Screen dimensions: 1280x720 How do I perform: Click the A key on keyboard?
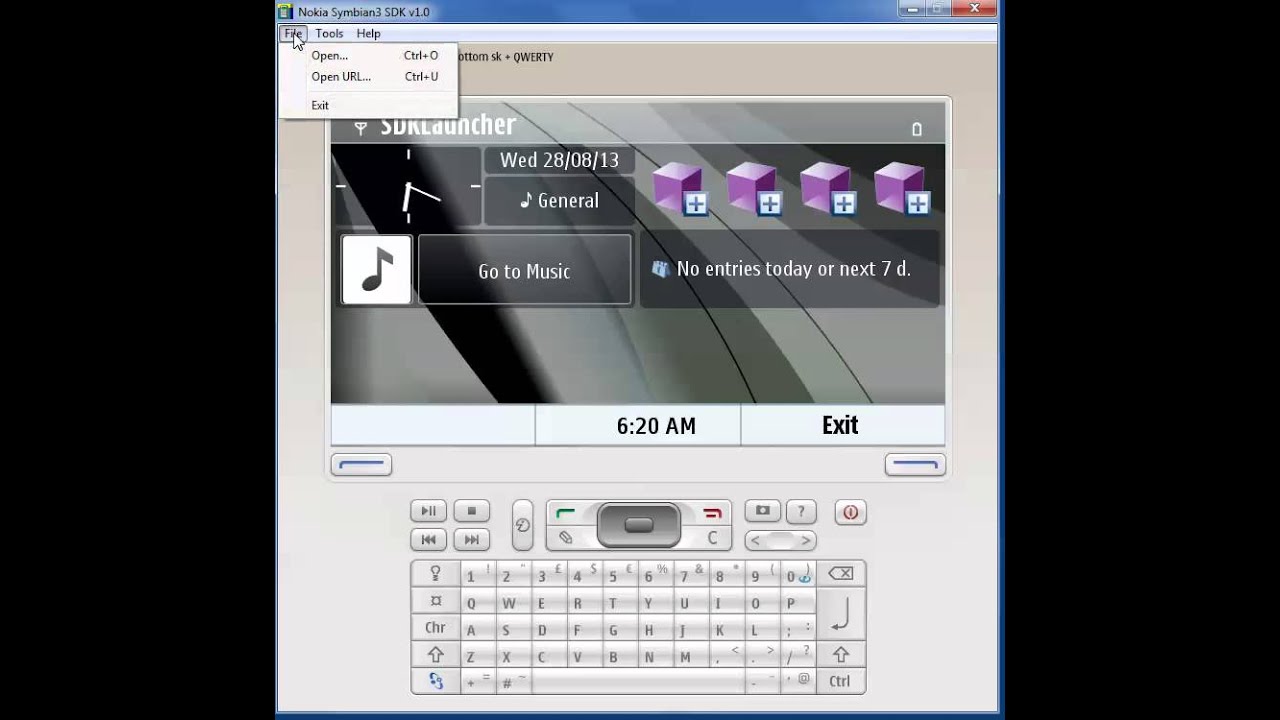click(x=477, y=630)
